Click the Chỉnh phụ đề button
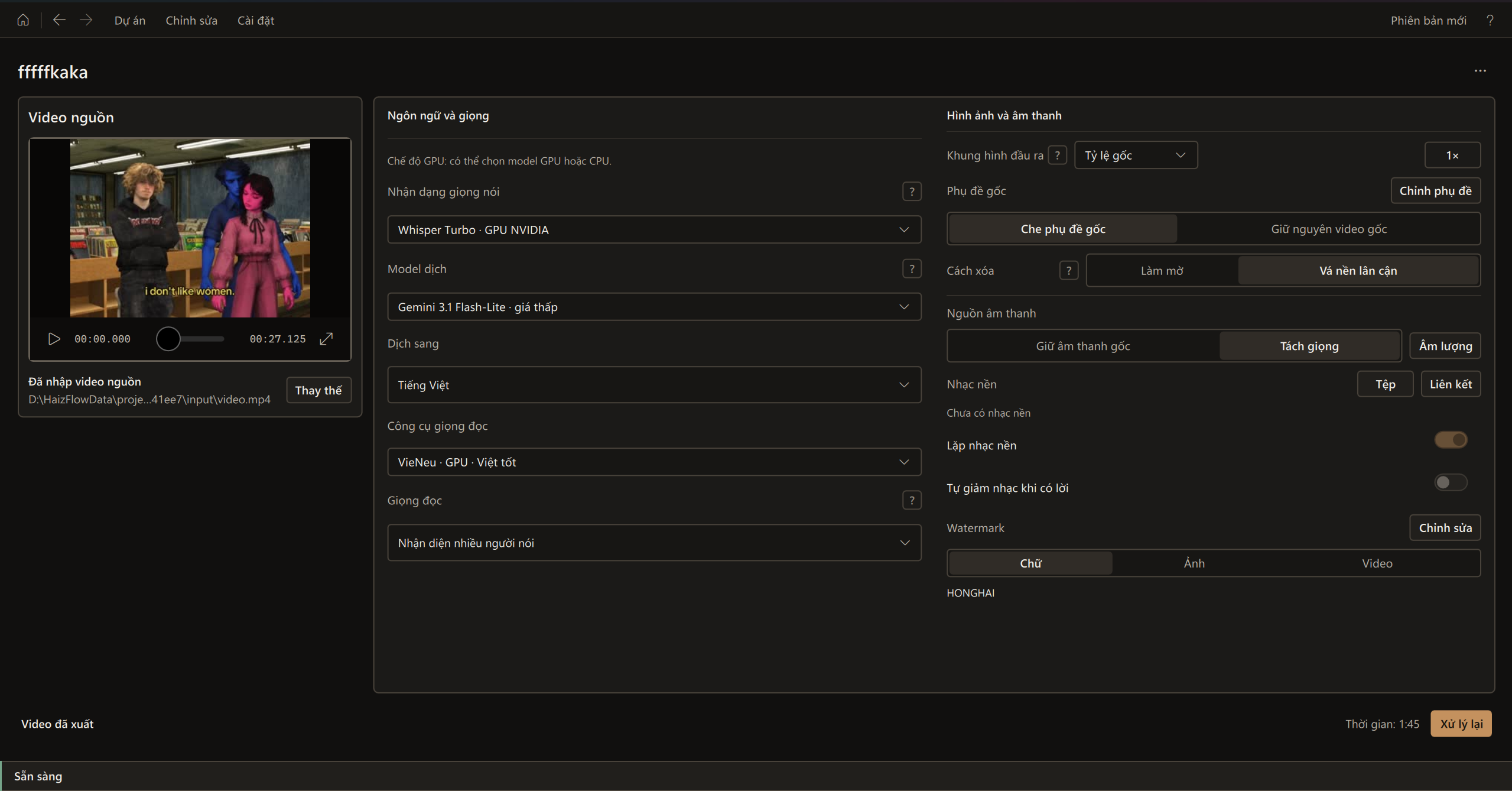Screen dimensions: 1512x791 pos(1435,191)
